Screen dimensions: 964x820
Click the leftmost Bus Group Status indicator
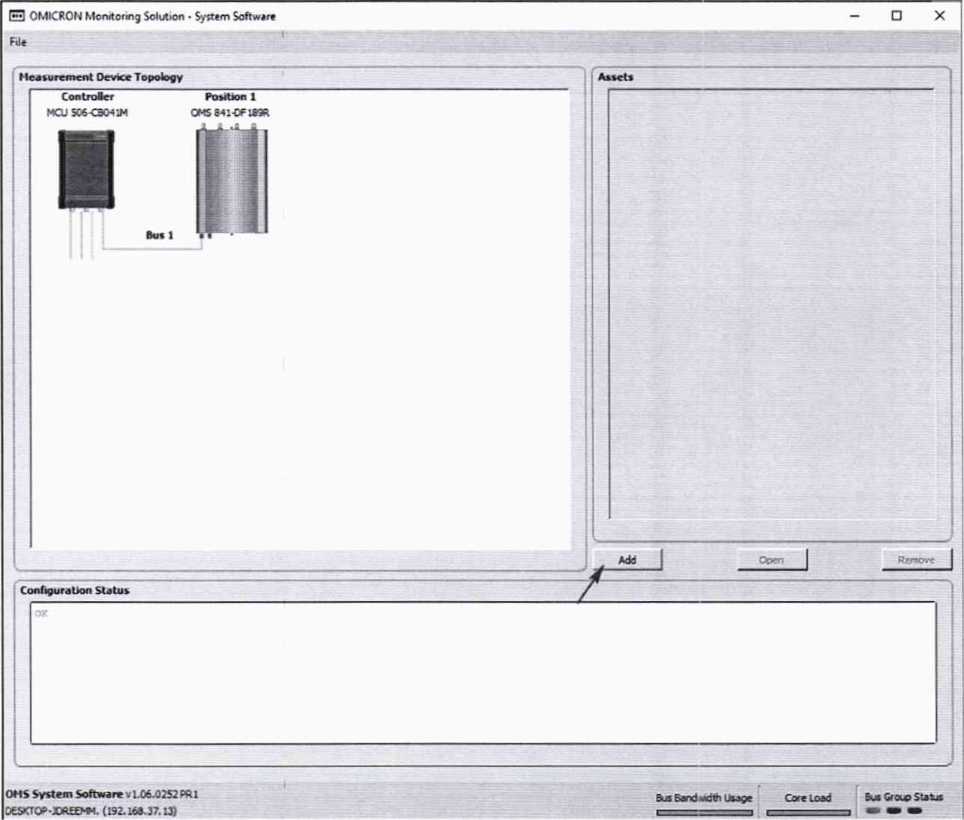pyautogui.click(x=874, y=811)
